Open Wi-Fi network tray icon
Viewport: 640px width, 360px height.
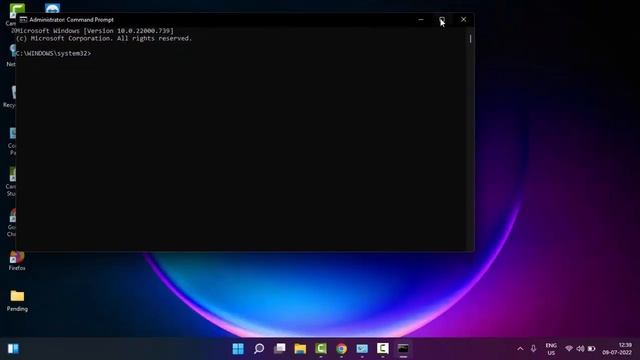pyautogui.click(x=569, y=349)
